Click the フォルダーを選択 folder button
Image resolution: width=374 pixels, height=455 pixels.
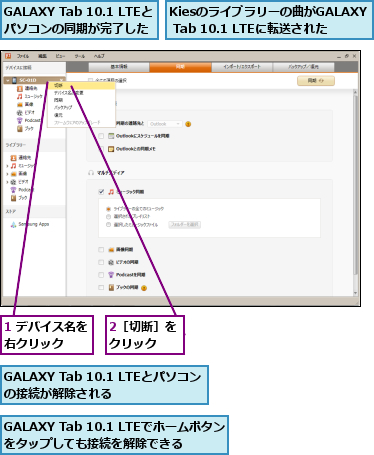point(184,225)
